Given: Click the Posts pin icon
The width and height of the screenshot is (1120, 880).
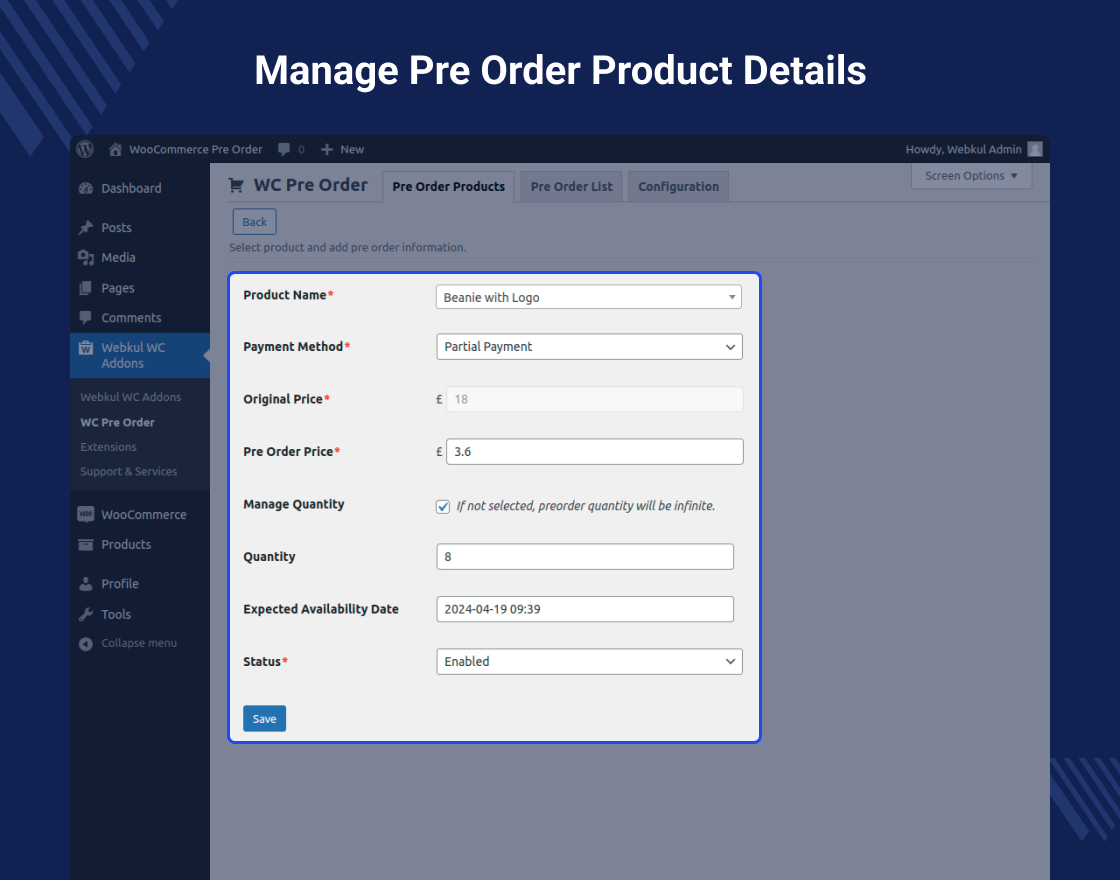Looking at the screenshot, I should (86, 228).
